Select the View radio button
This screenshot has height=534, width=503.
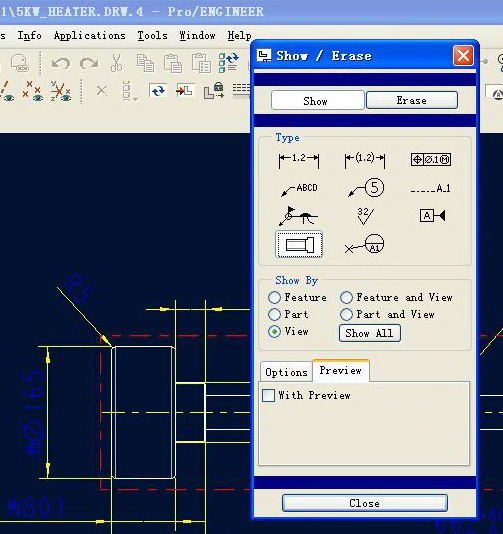coord(274,331)
